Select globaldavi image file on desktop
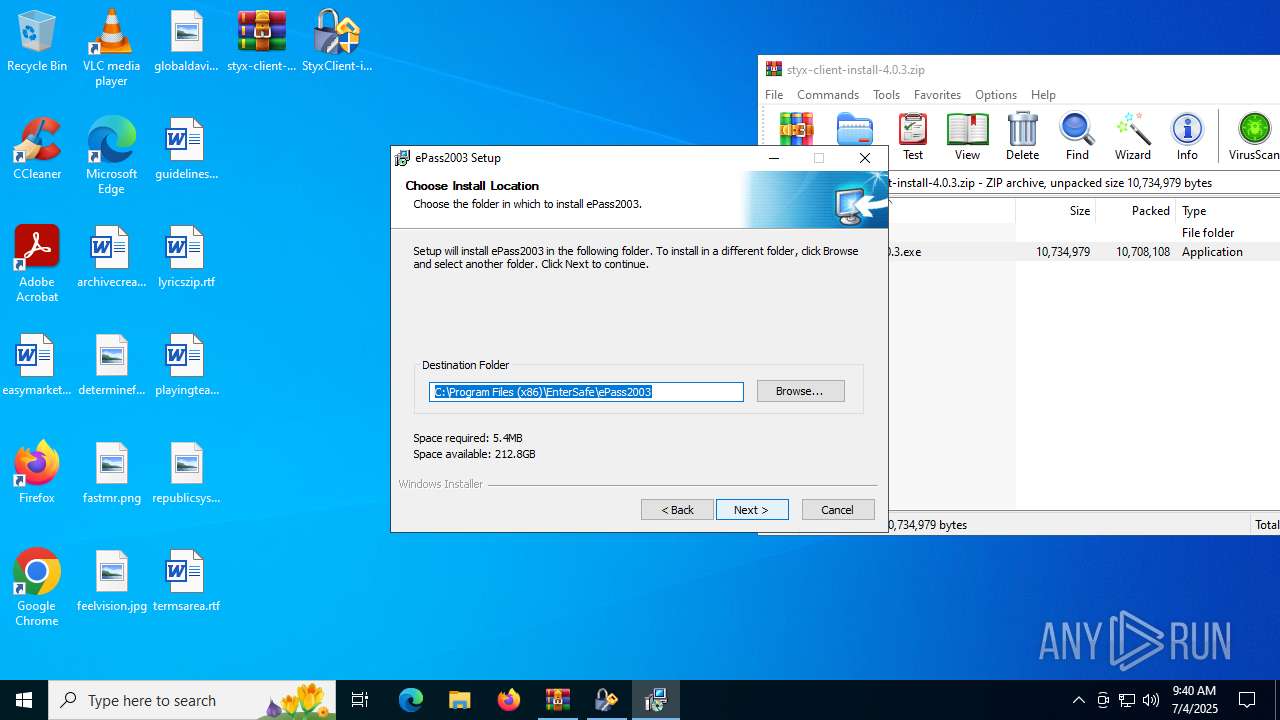The width and height of the screenshot is (1280, 720). click(186, 41)
